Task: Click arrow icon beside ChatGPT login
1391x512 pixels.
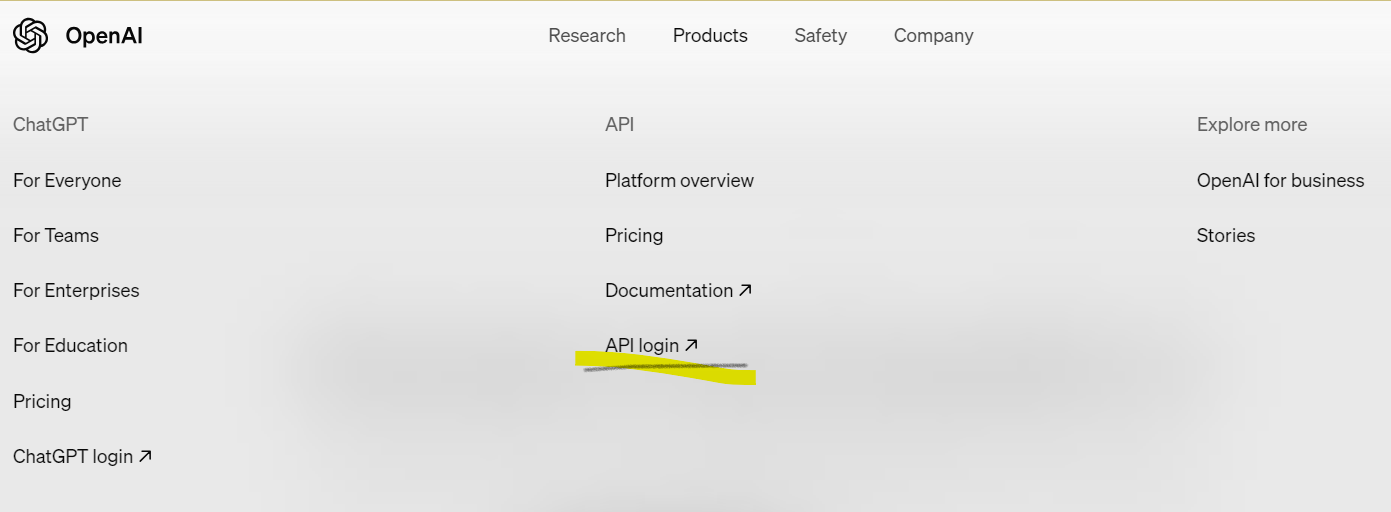Action: pyautogui.click(x=145, y=456)
